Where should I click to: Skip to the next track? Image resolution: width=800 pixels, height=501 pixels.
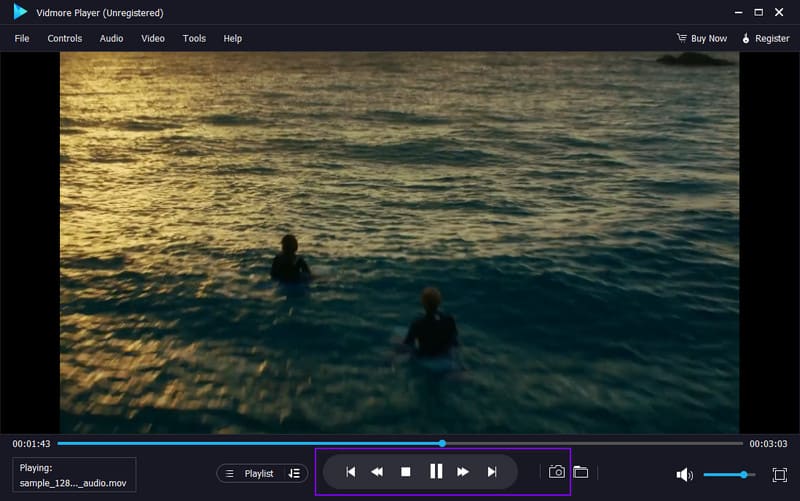[x=491, y=472]
